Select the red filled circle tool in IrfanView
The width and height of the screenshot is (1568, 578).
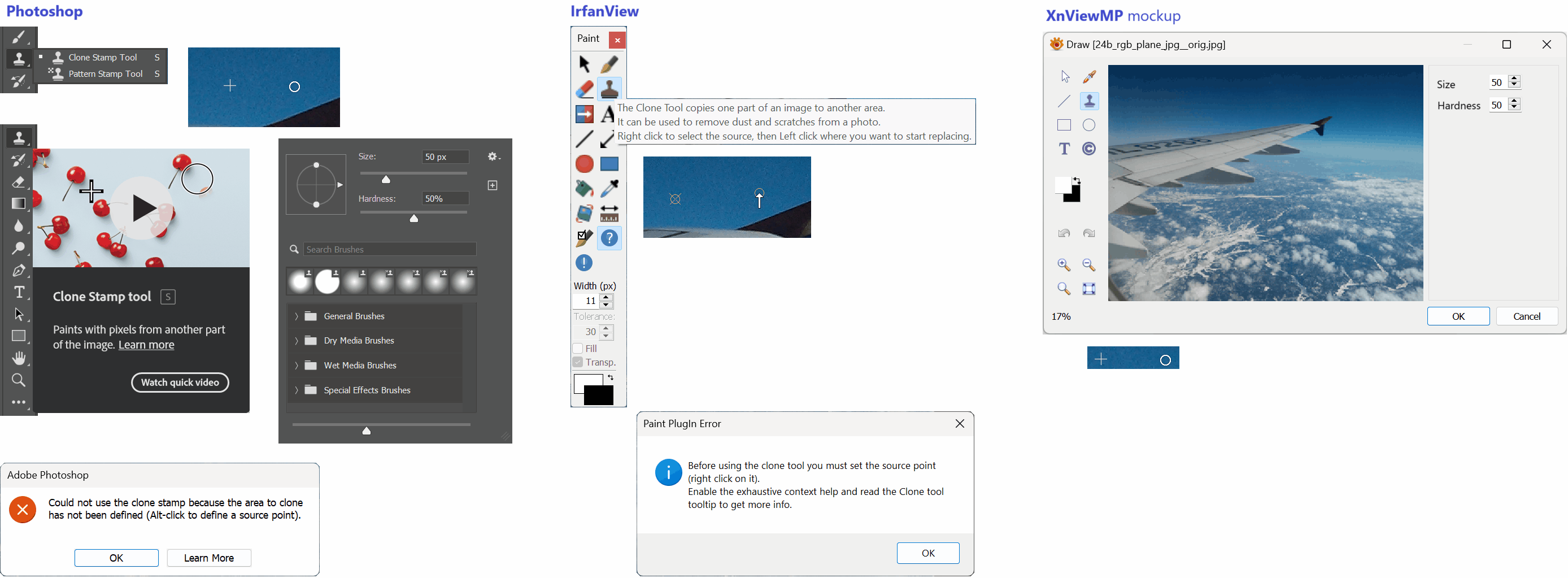point(585,164)
